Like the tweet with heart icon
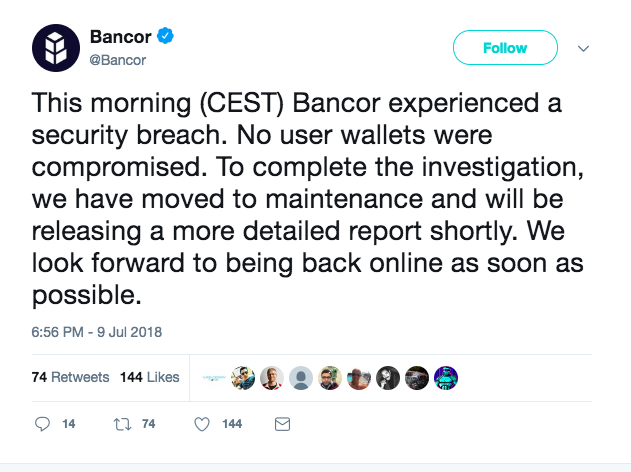Screen dimensions: 631x472 pyautogui.click(x=202, y=424)
